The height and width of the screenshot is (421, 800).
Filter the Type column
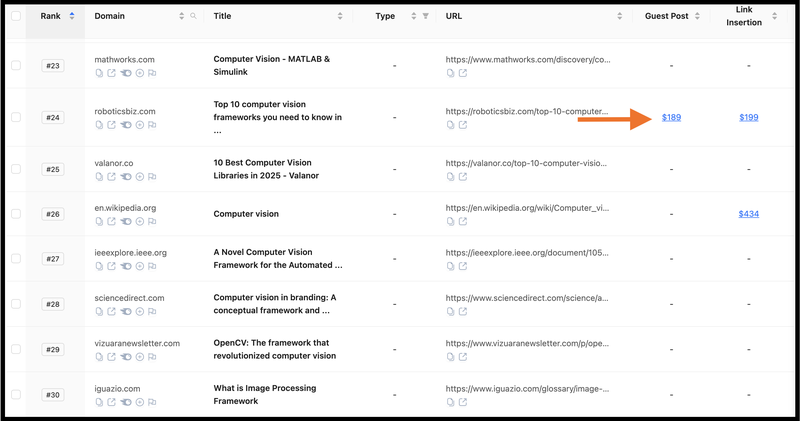[426, 16]
